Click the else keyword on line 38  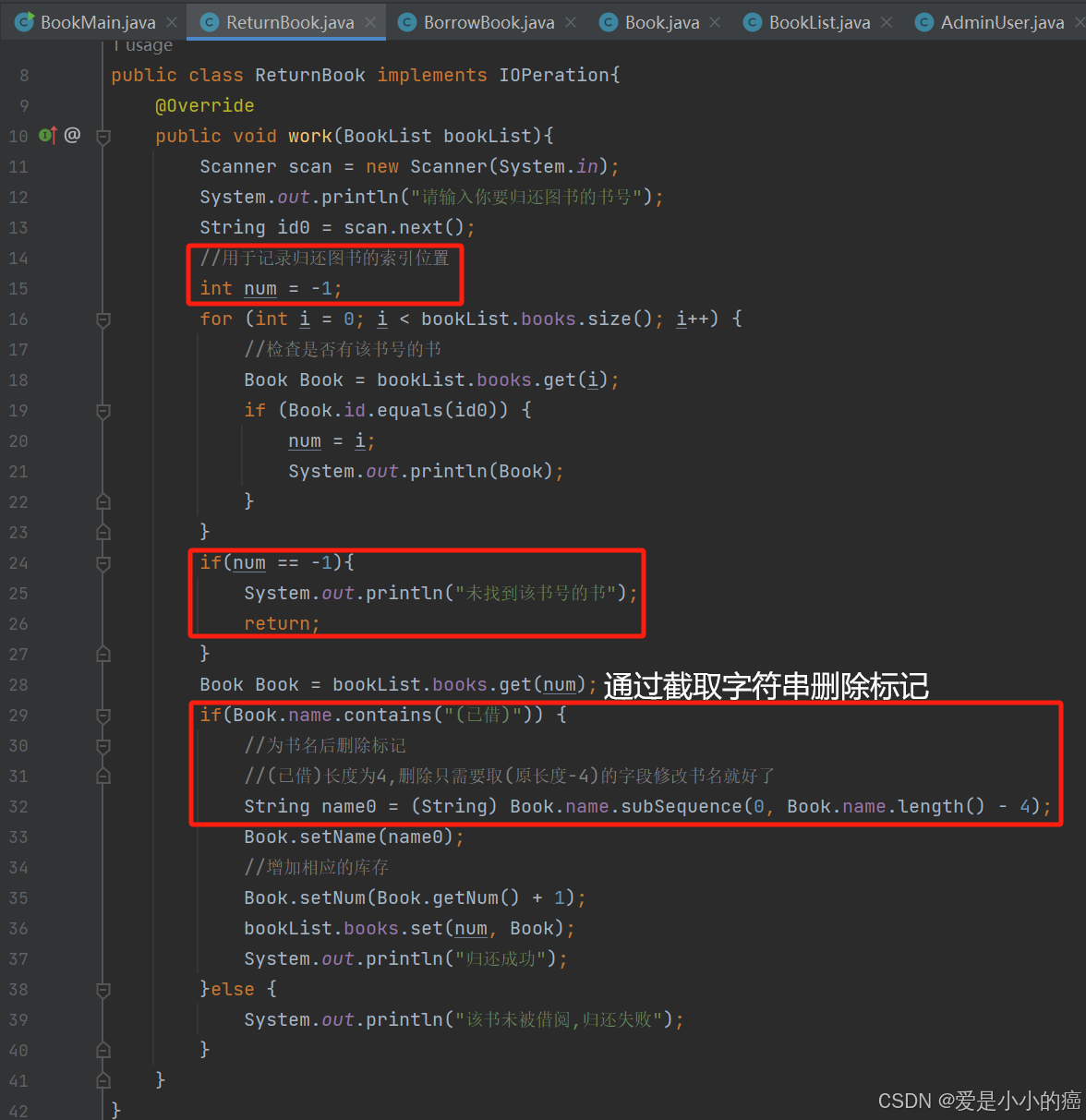click(x=233, y=990)
